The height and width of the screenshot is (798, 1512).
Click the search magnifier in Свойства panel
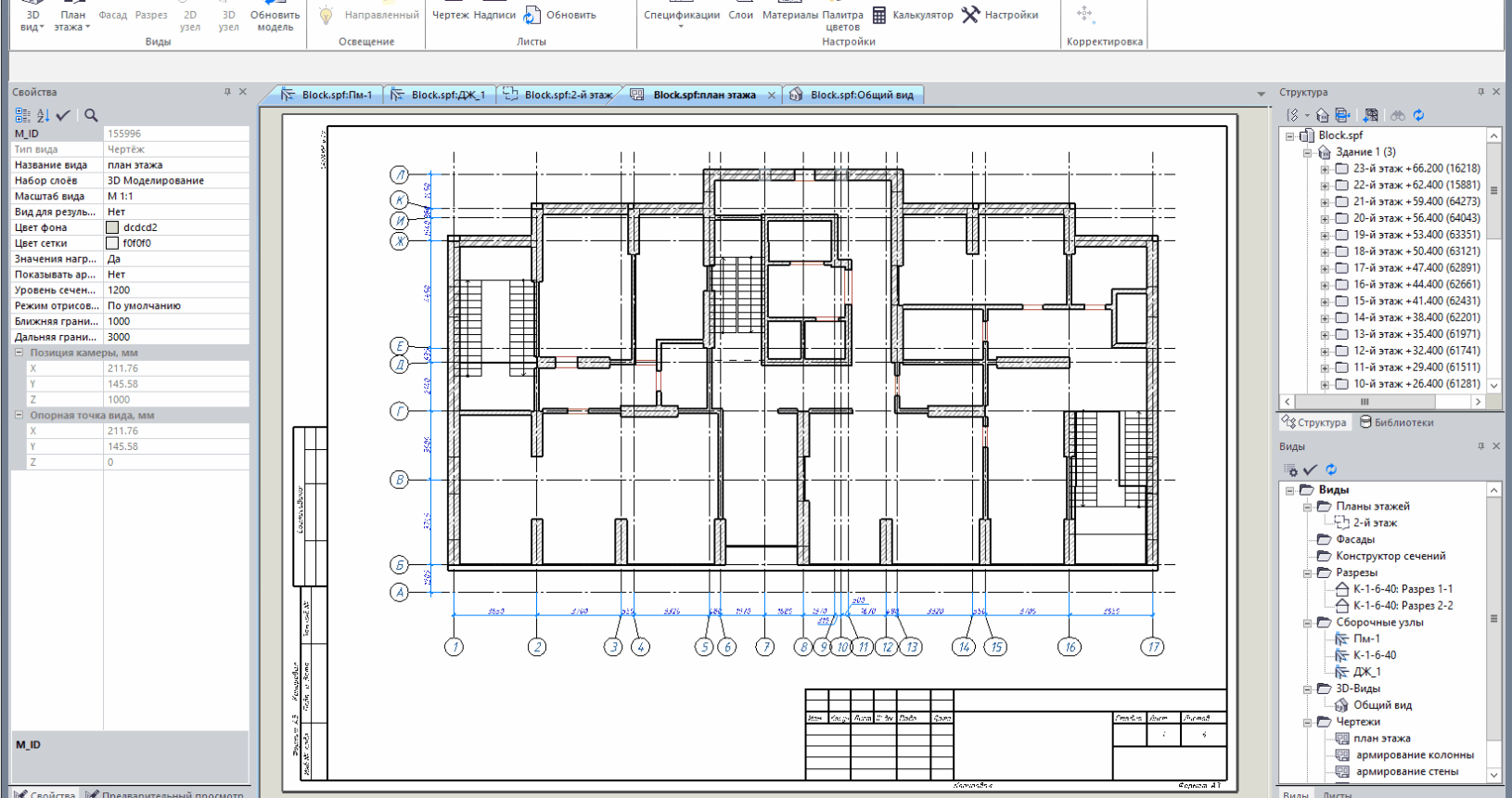coord(91,115)
